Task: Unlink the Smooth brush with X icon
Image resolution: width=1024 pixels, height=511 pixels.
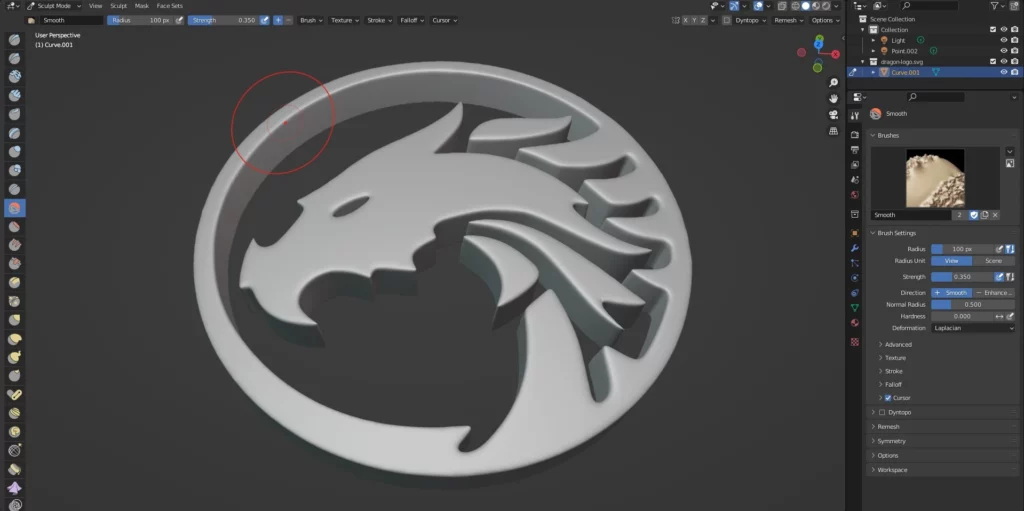Action: point(995,215)
